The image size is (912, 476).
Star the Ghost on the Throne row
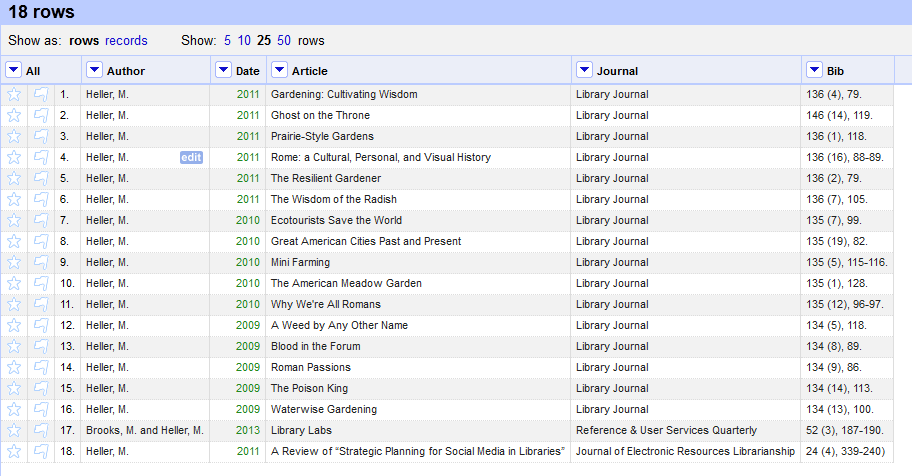pos(14,115)
